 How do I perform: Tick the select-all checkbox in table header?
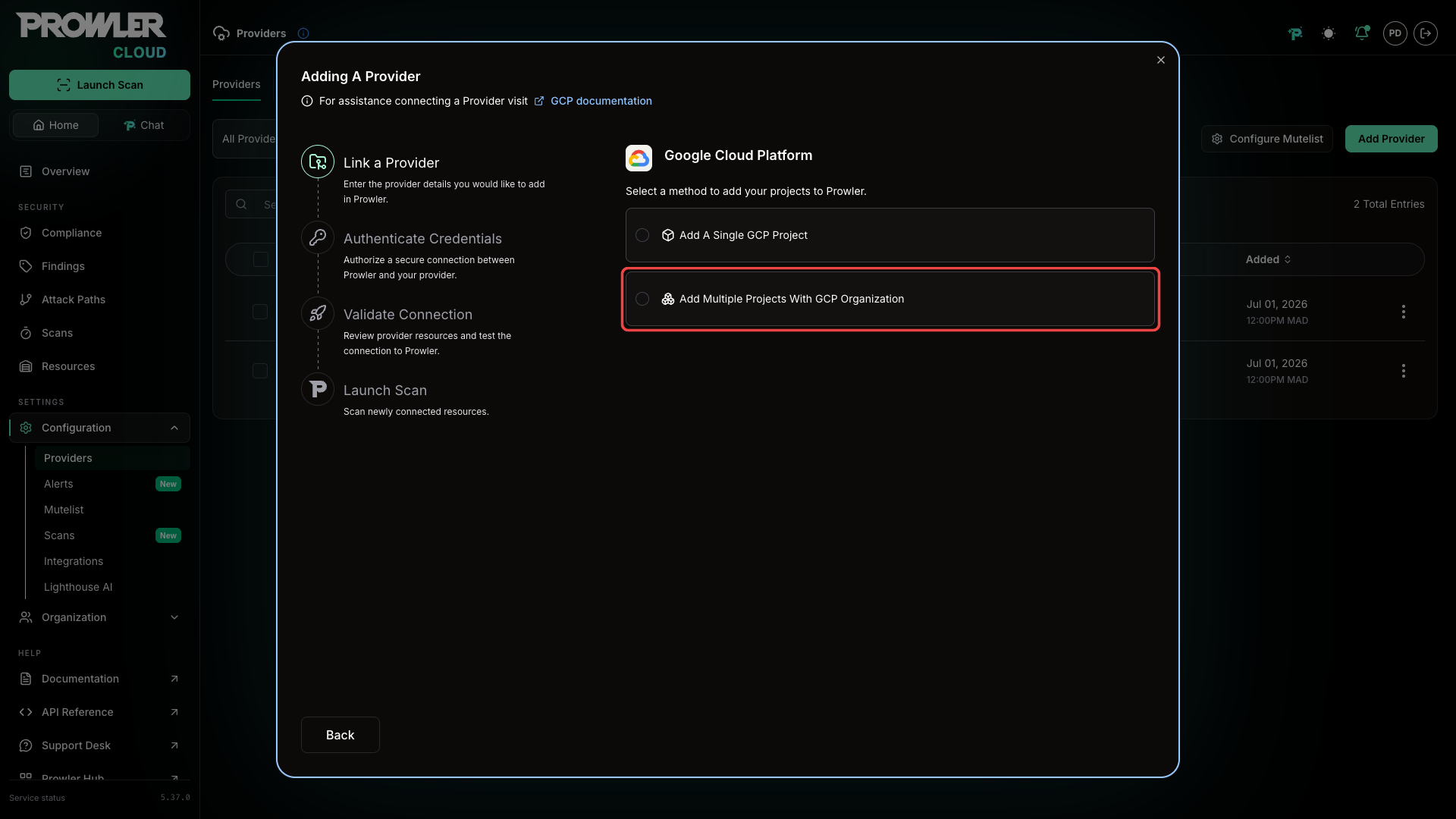[x=261, y=259]
